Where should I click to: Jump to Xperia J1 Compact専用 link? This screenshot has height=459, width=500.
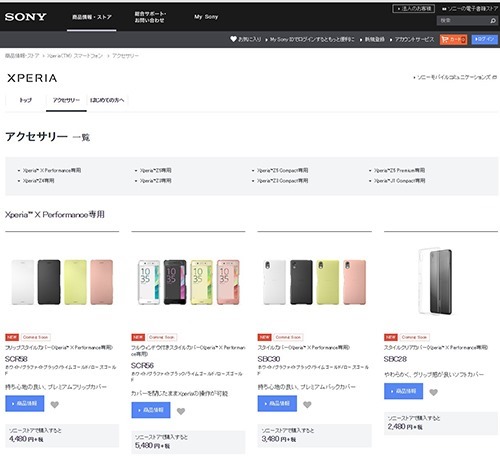coord(399,181)
